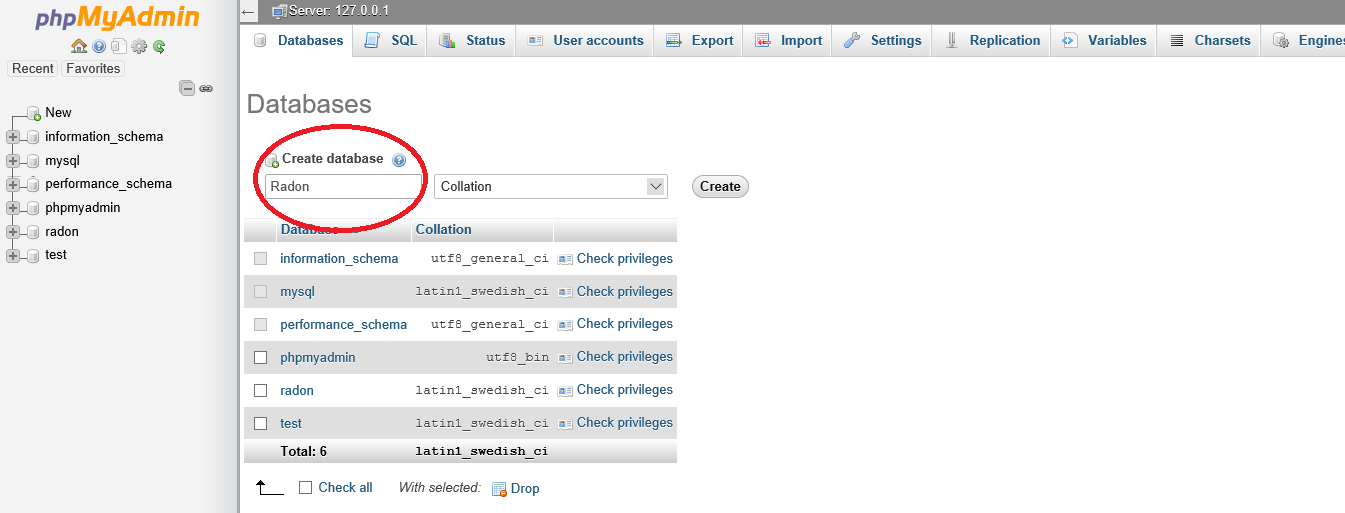This screenshot has height=513, width=1345.
Task: Open the Home icon under phpMyAdmin logo
Action: [x=79, y=46]
